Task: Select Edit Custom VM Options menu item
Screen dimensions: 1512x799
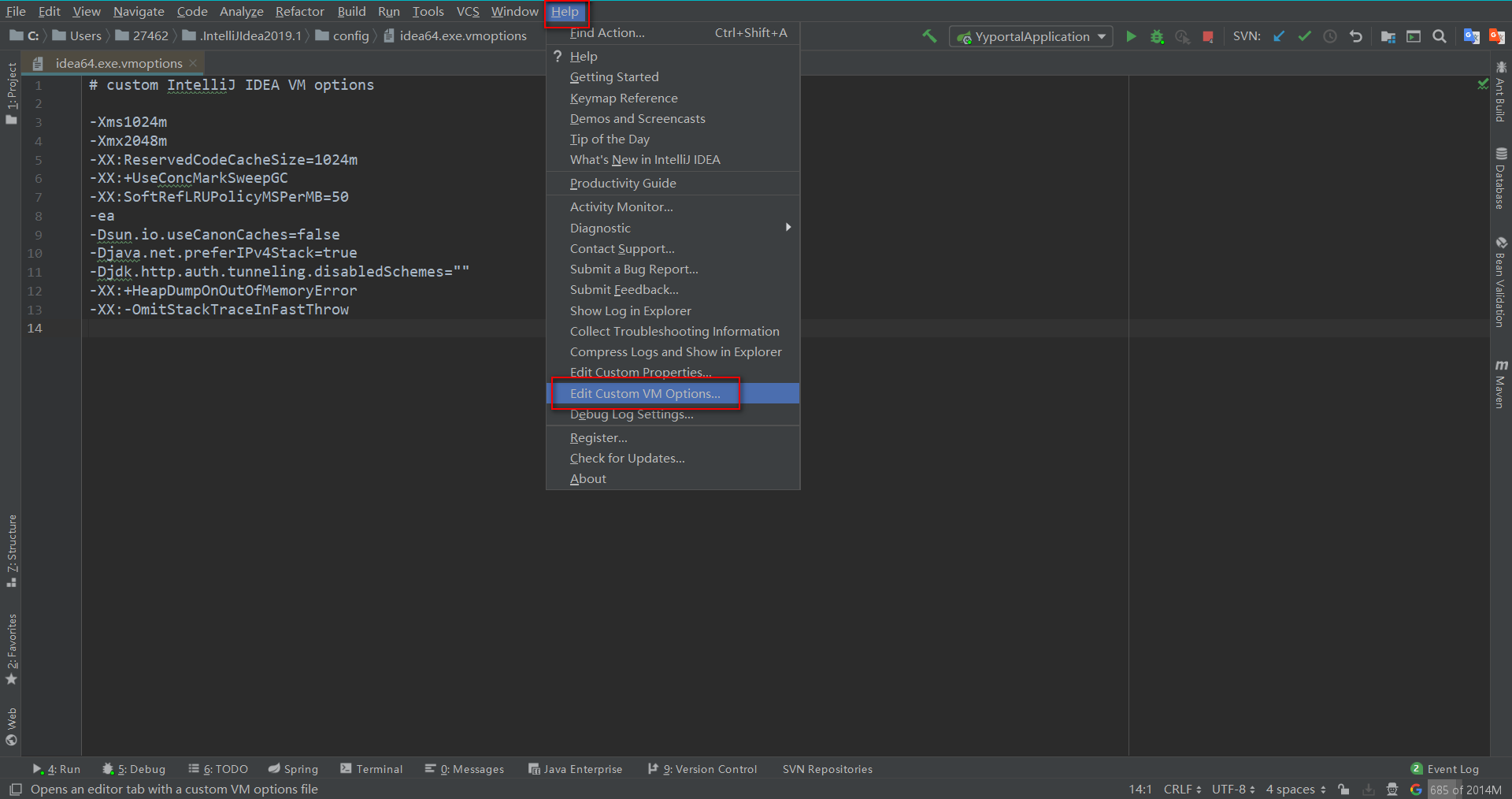Action: [x=673, y=393]
